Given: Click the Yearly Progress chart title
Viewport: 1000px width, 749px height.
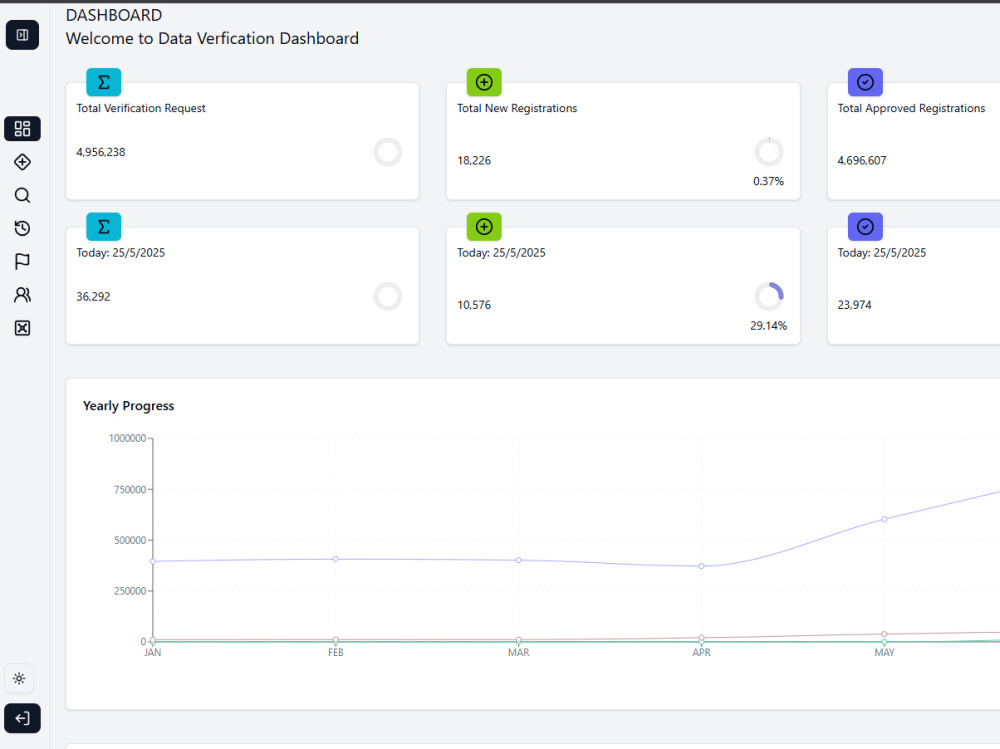Looking at the screenshot, I should click(128, 406).
